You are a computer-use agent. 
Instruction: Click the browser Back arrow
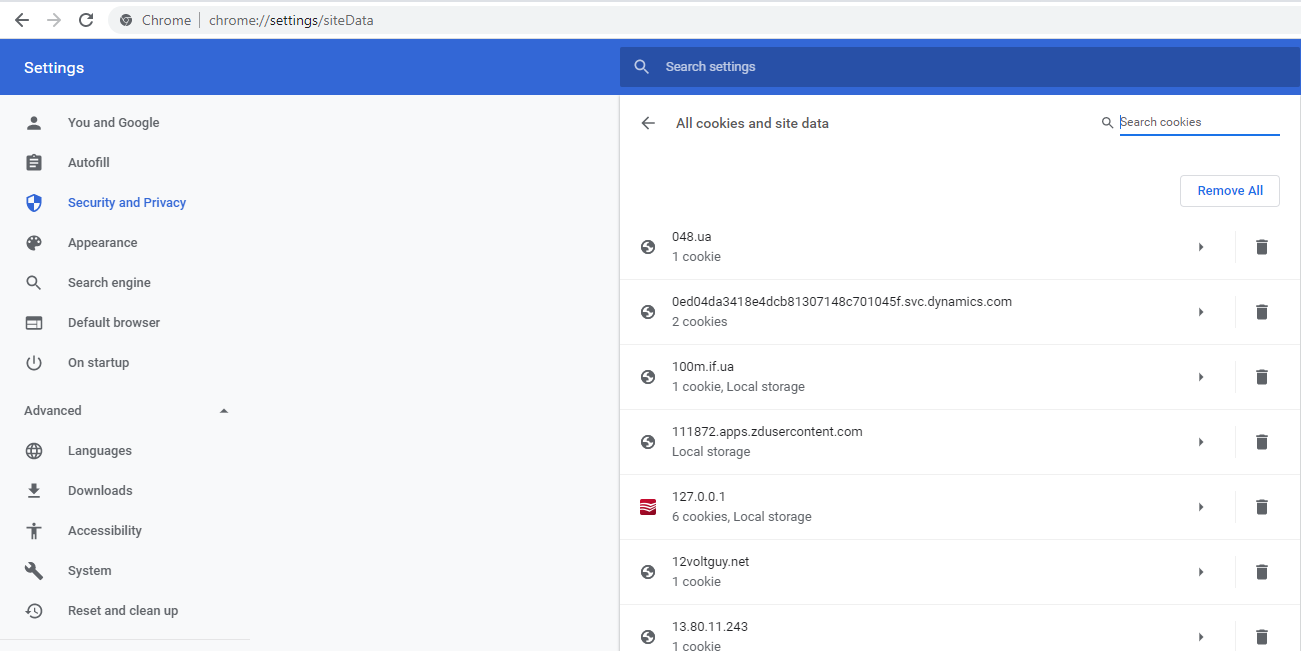(22, 20)
